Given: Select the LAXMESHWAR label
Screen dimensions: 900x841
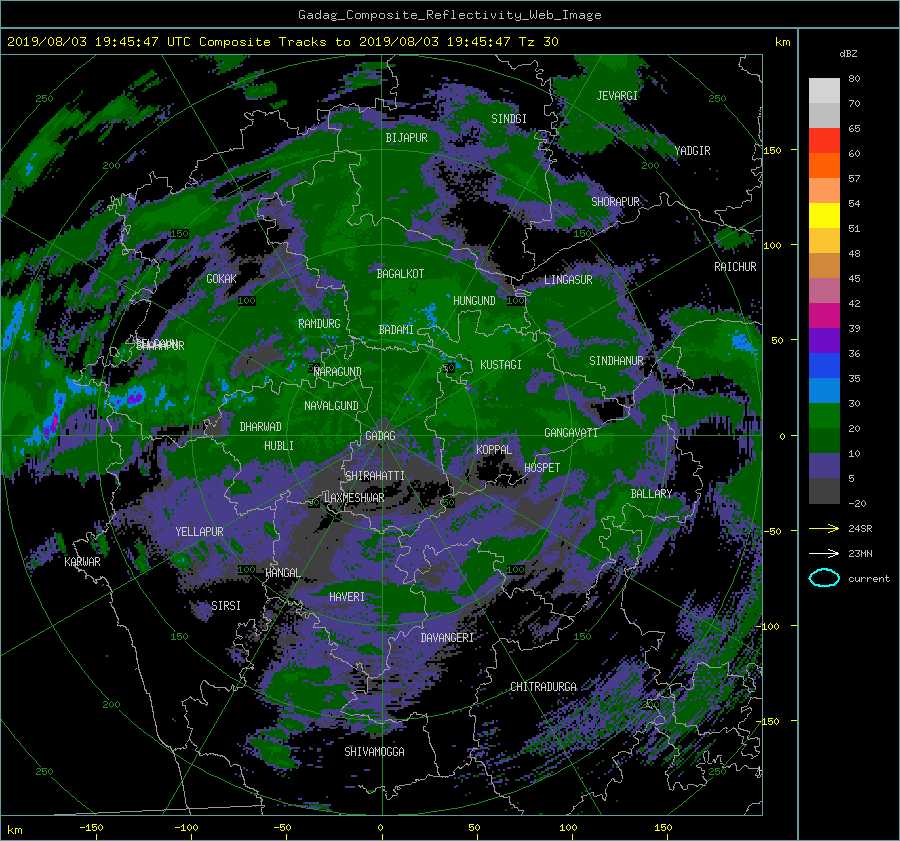Looking at the screenshot, I should [x=354, y=498].
